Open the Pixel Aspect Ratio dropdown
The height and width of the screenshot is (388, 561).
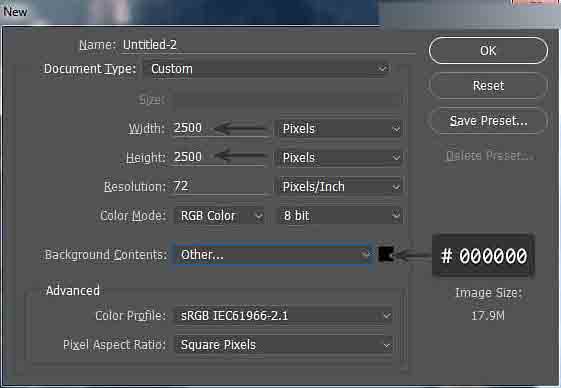coord(284,345)
